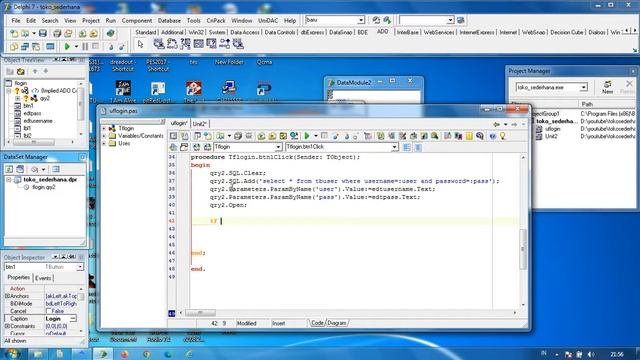
Task: Open the Tflogin.btn1Click method dropdown
Action: [x=394, y=147]
